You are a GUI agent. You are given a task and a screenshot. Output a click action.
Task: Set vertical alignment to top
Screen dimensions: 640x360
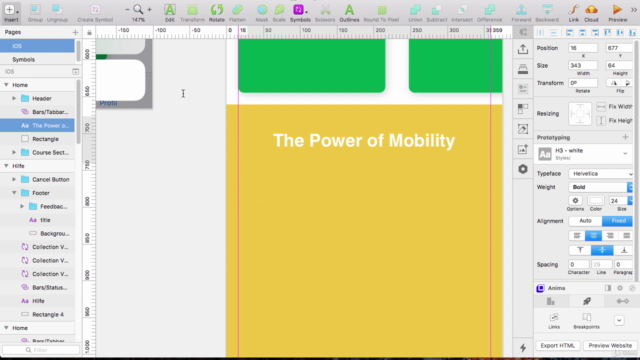tap(580, 250)
